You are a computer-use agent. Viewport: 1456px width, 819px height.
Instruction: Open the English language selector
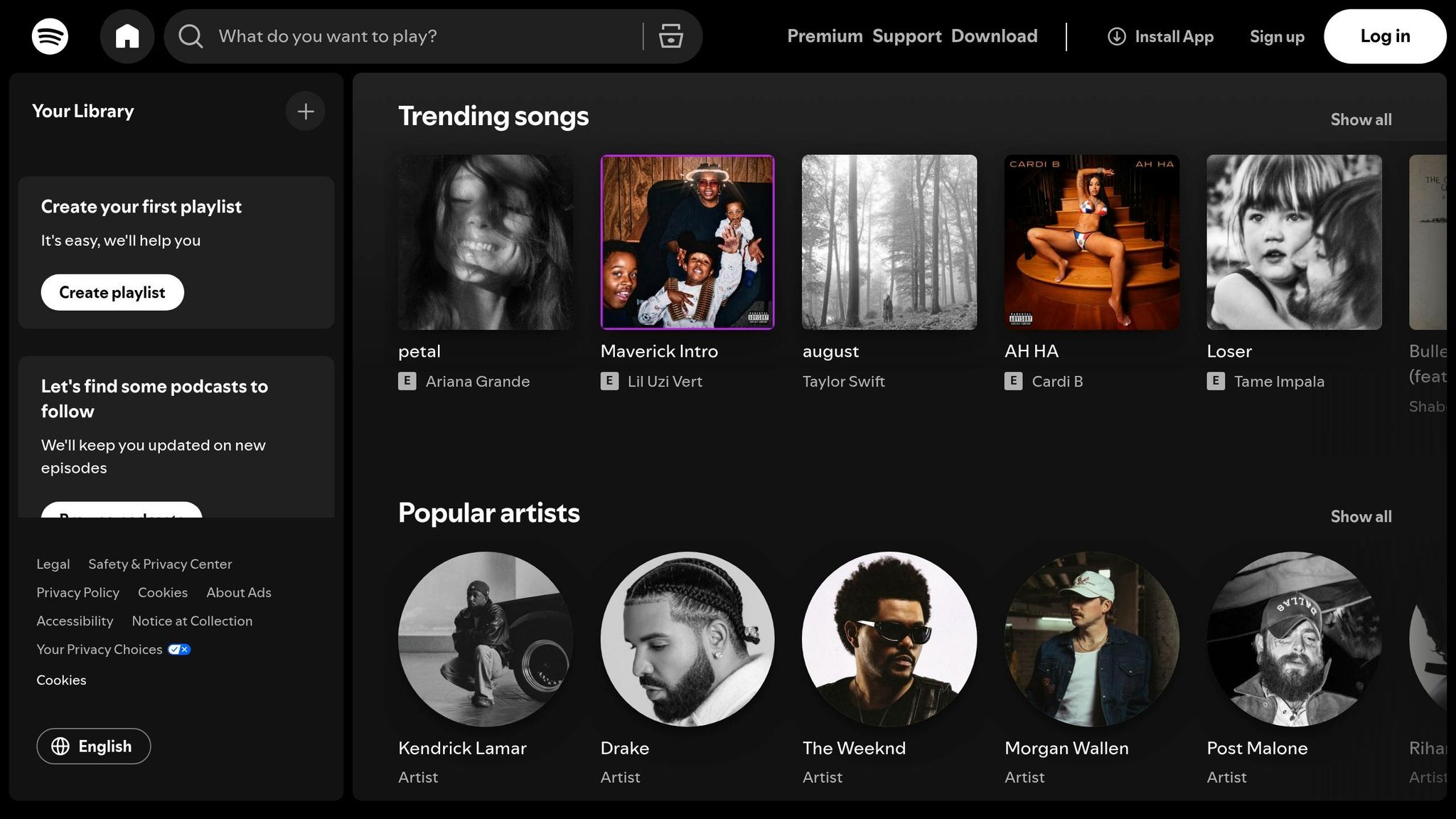[x=94, y=746]
